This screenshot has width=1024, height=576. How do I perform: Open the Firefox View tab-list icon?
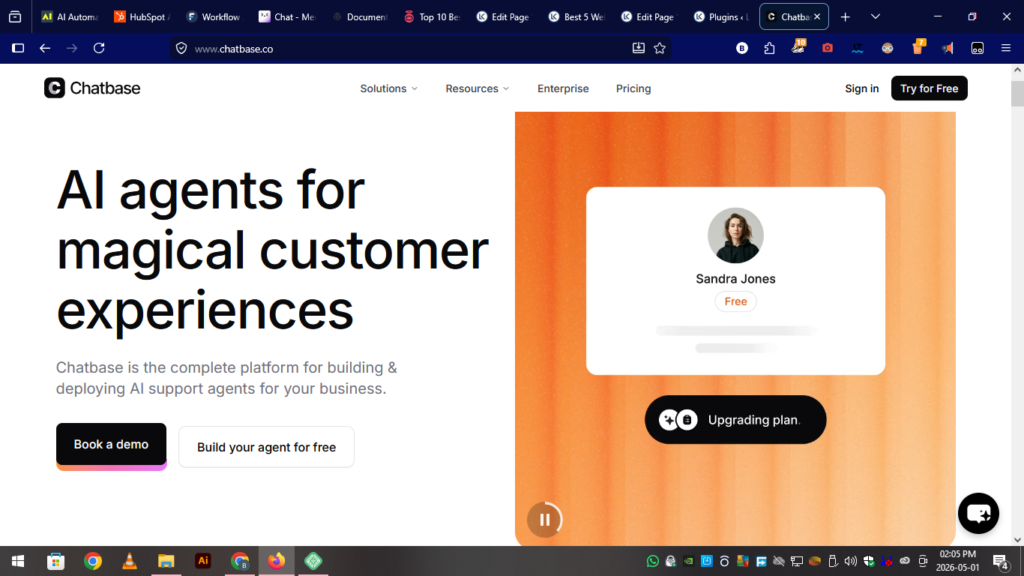point(15,17)
